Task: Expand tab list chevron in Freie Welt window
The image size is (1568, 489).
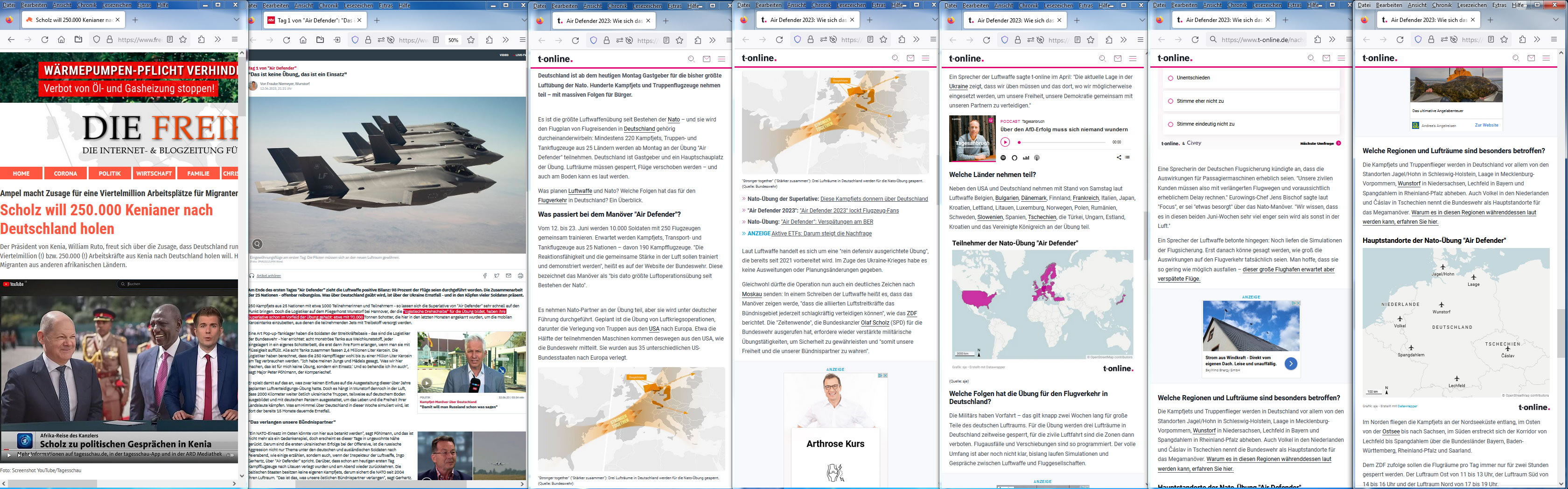Action: coord(236,20)
